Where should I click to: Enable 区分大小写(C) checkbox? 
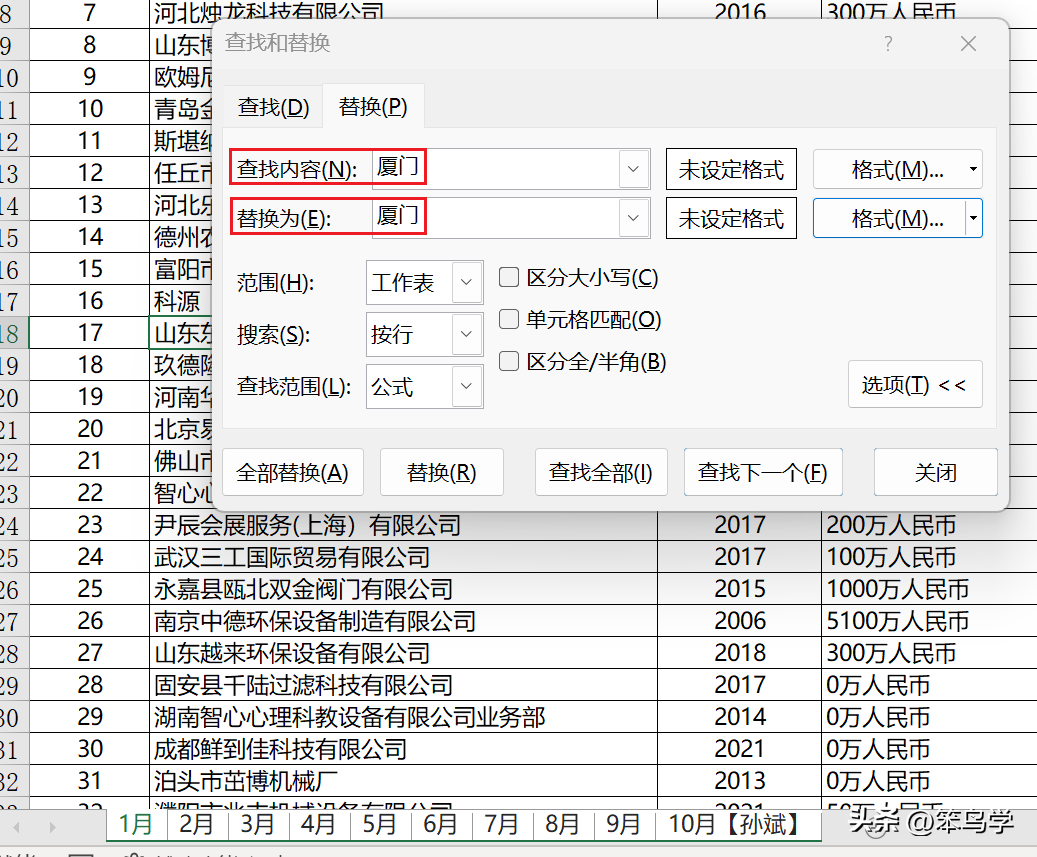[x=509, y=277]
